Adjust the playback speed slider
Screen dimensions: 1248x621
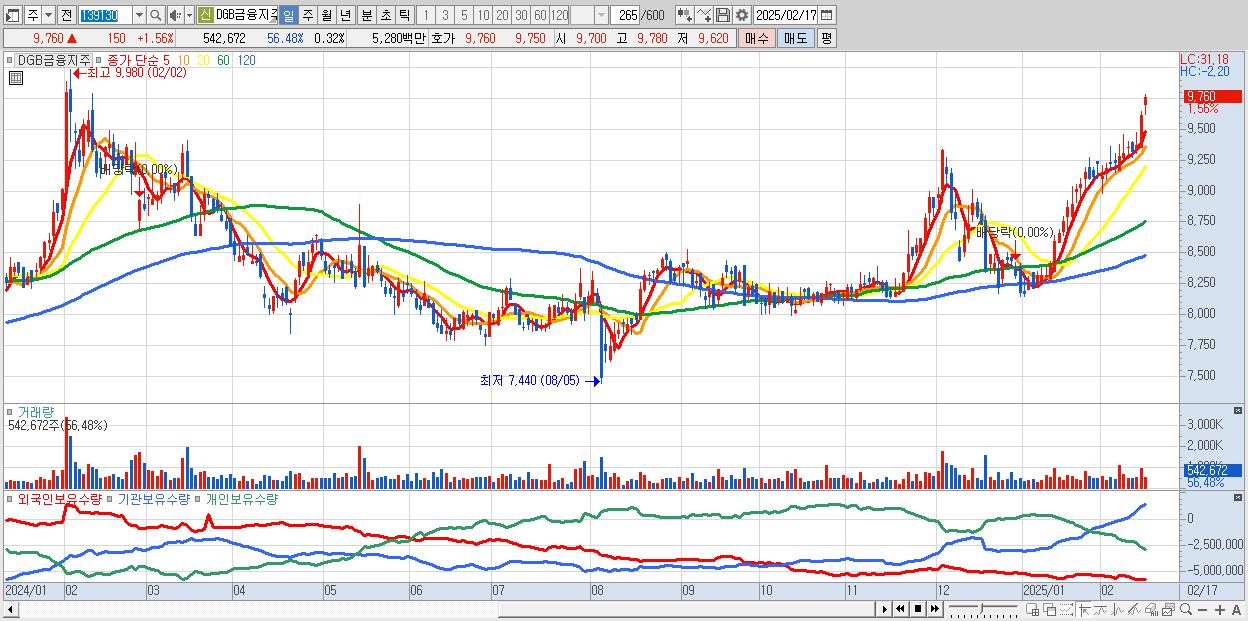click(982, 607)
